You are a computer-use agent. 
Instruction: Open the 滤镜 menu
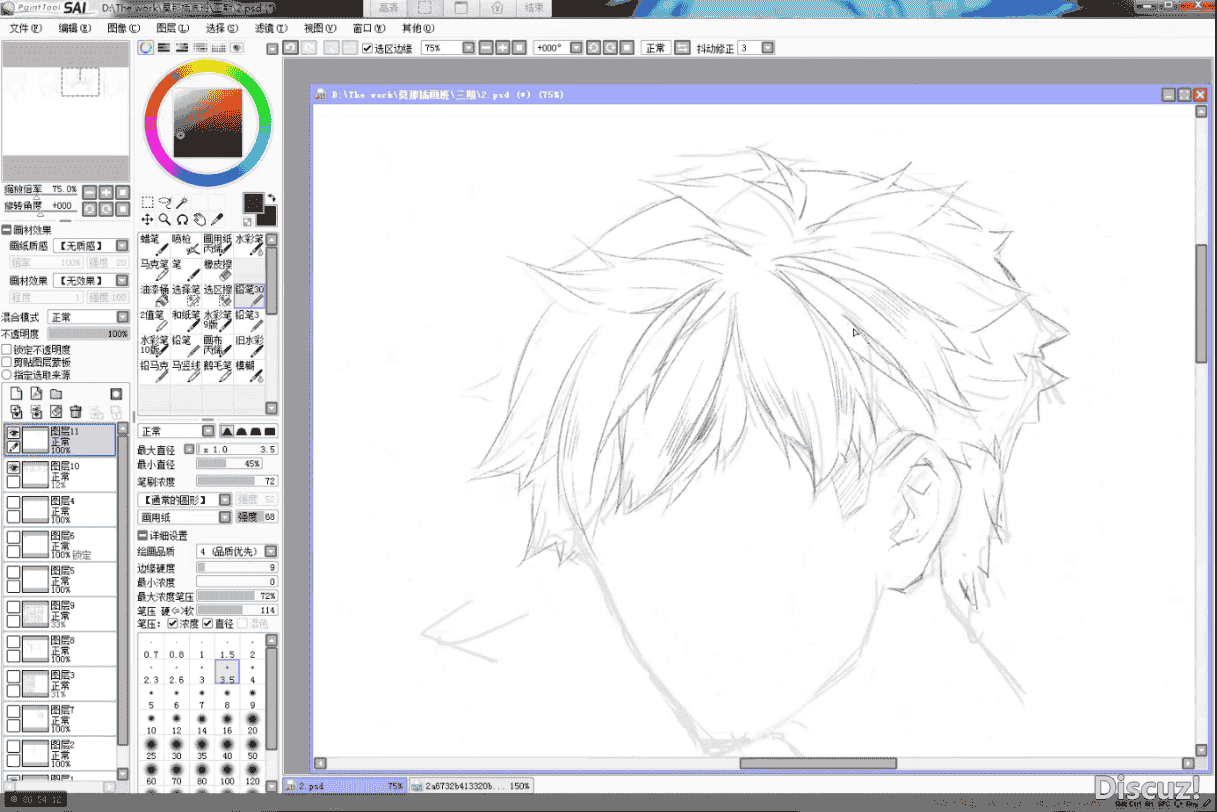(270, 28)
